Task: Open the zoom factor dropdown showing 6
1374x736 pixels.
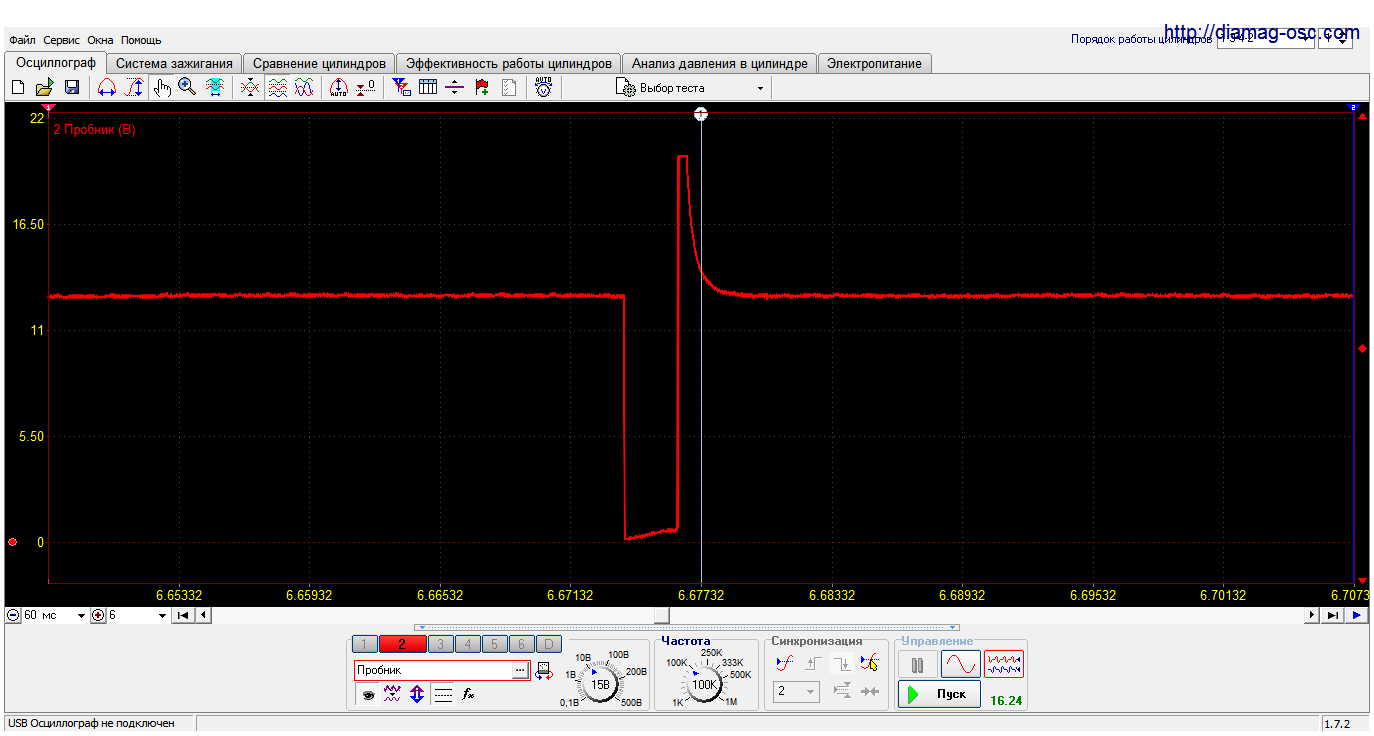Action: tap(137, 616)
